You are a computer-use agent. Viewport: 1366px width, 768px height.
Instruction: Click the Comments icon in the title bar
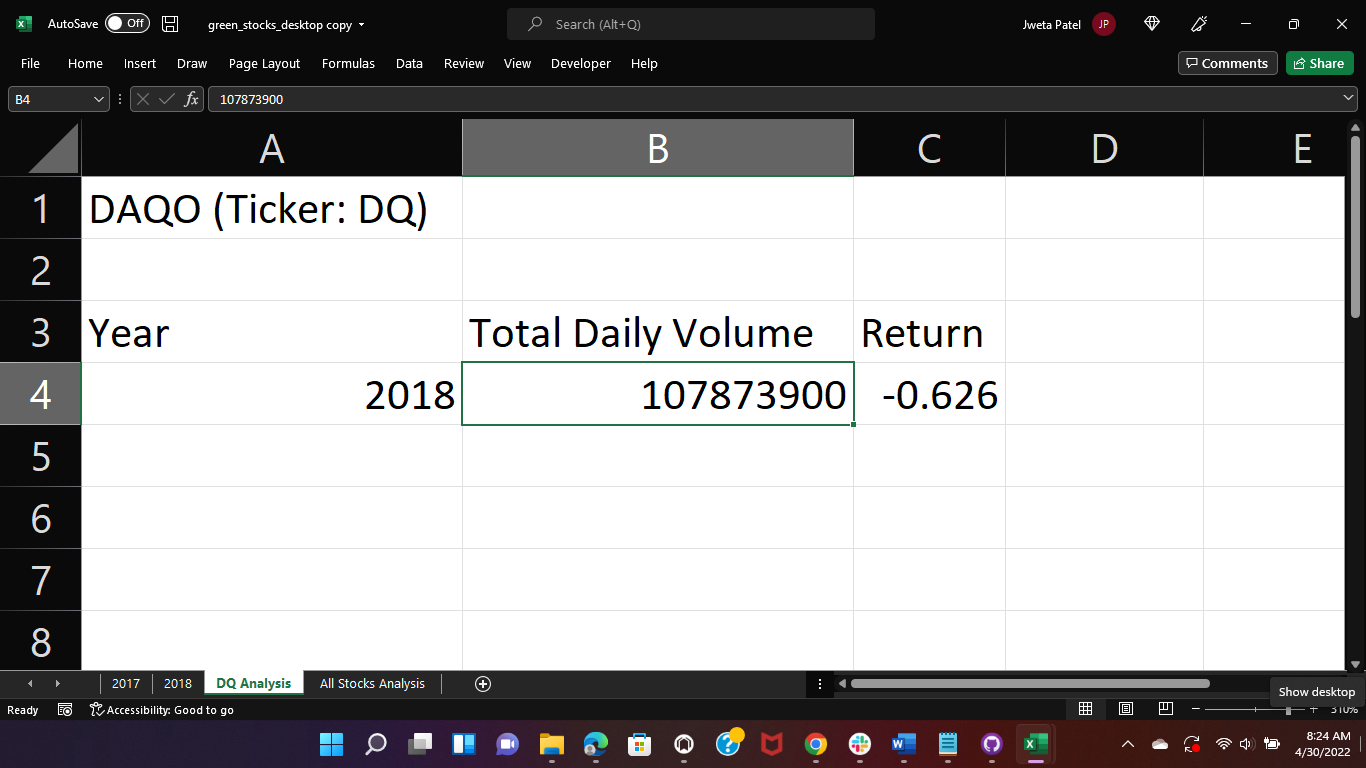tap(1227, 62)
